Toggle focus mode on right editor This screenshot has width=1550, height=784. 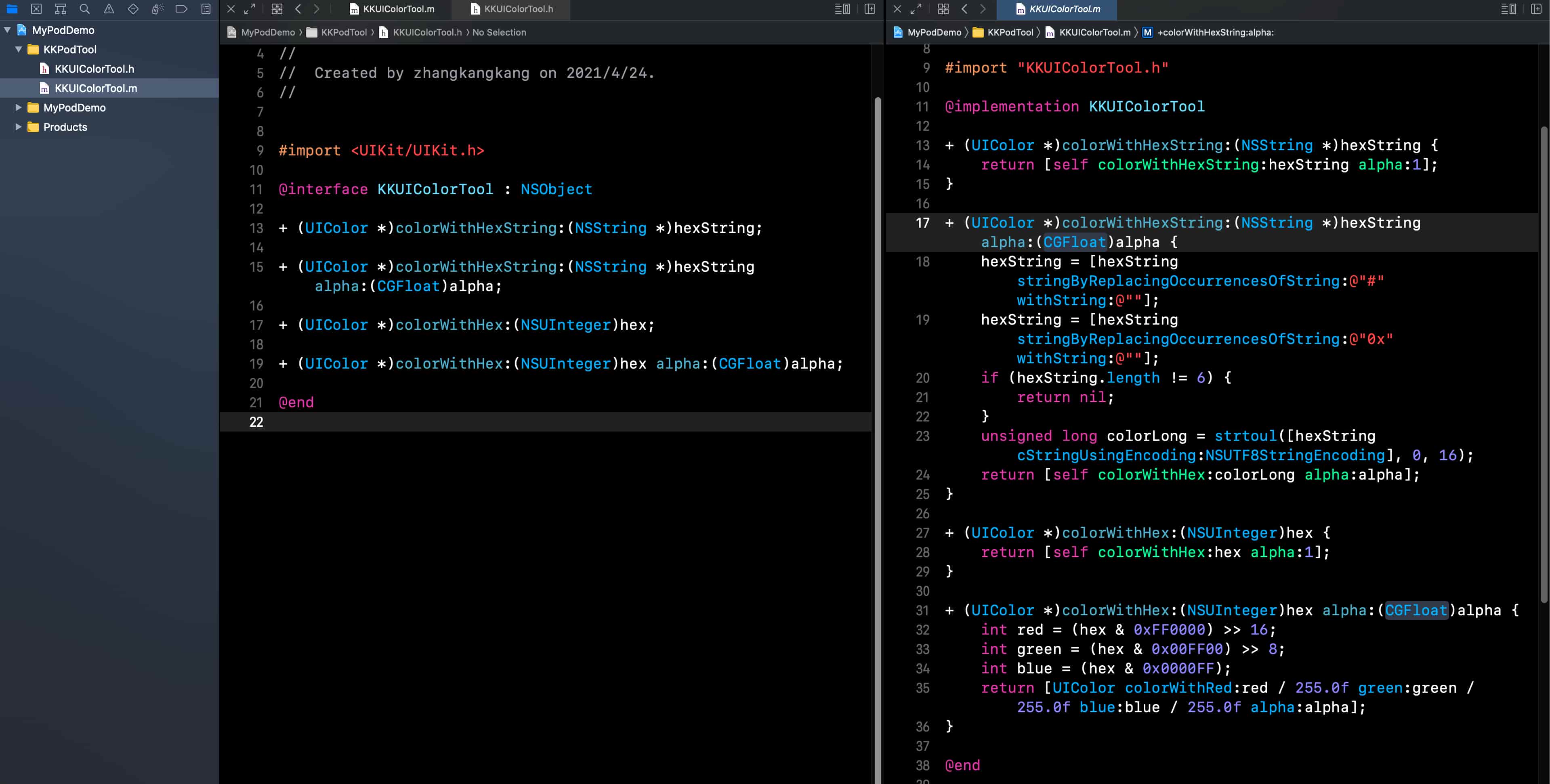click(916, 9)
